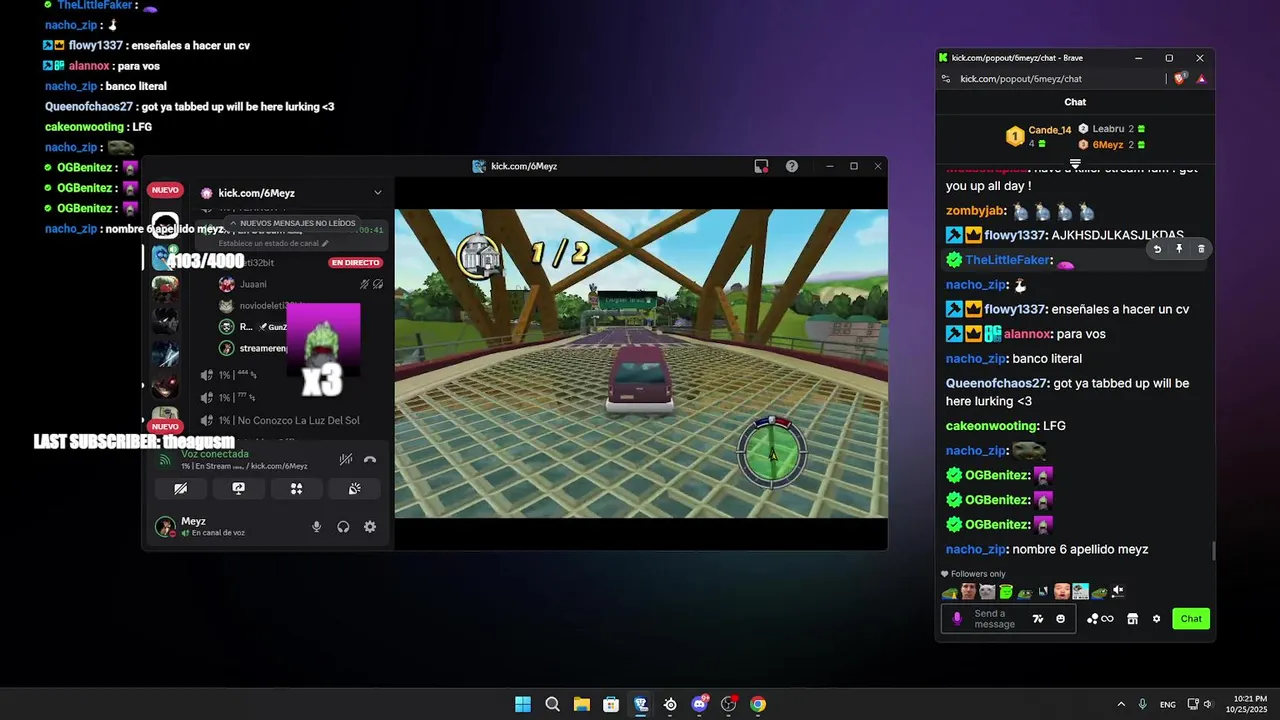Open Chrome from taskbar
Viewport: 1280px width, 720px height.
click(x=758, y=704)
